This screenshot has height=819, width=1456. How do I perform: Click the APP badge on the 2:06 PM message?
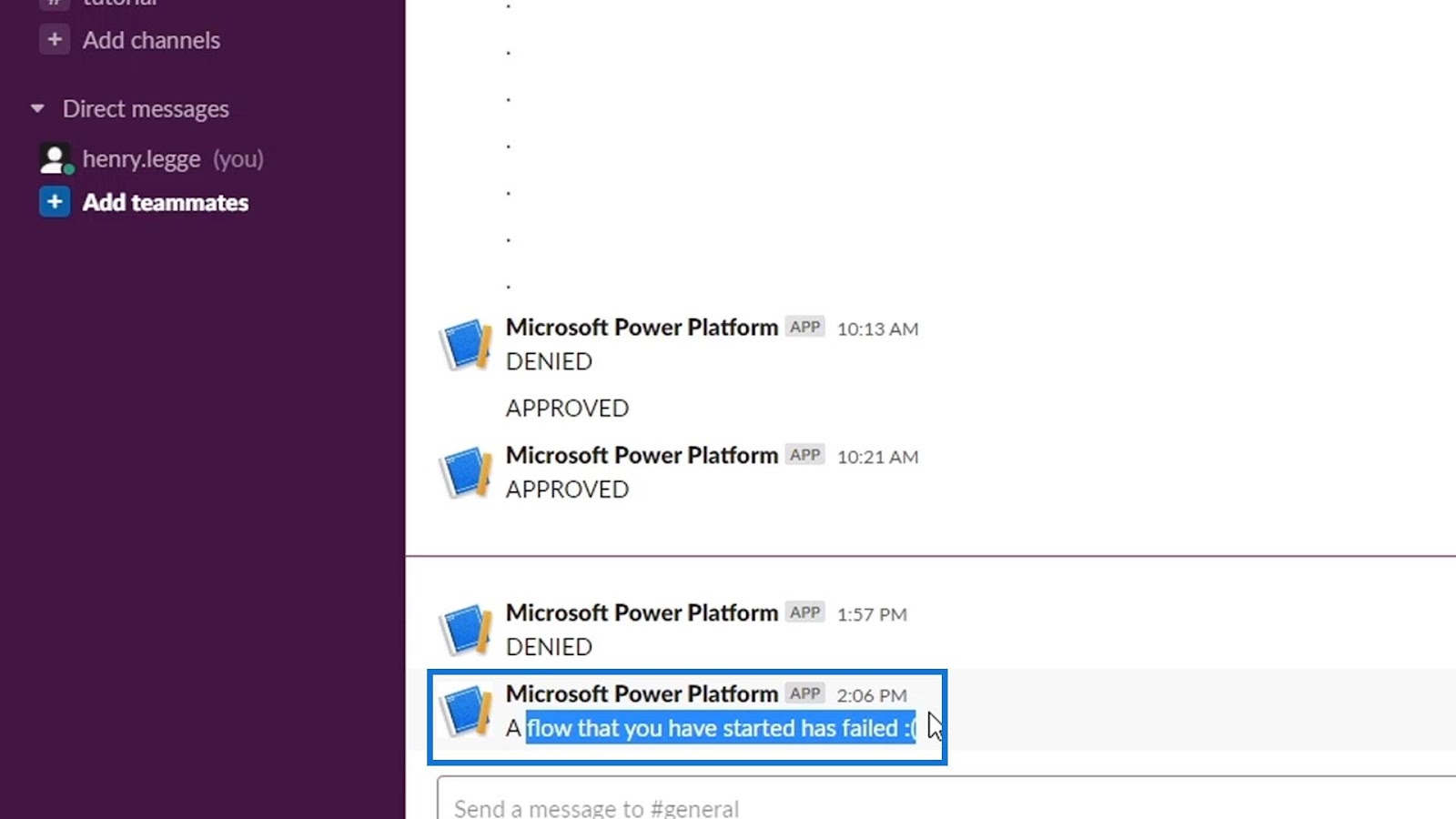(805, 693)
